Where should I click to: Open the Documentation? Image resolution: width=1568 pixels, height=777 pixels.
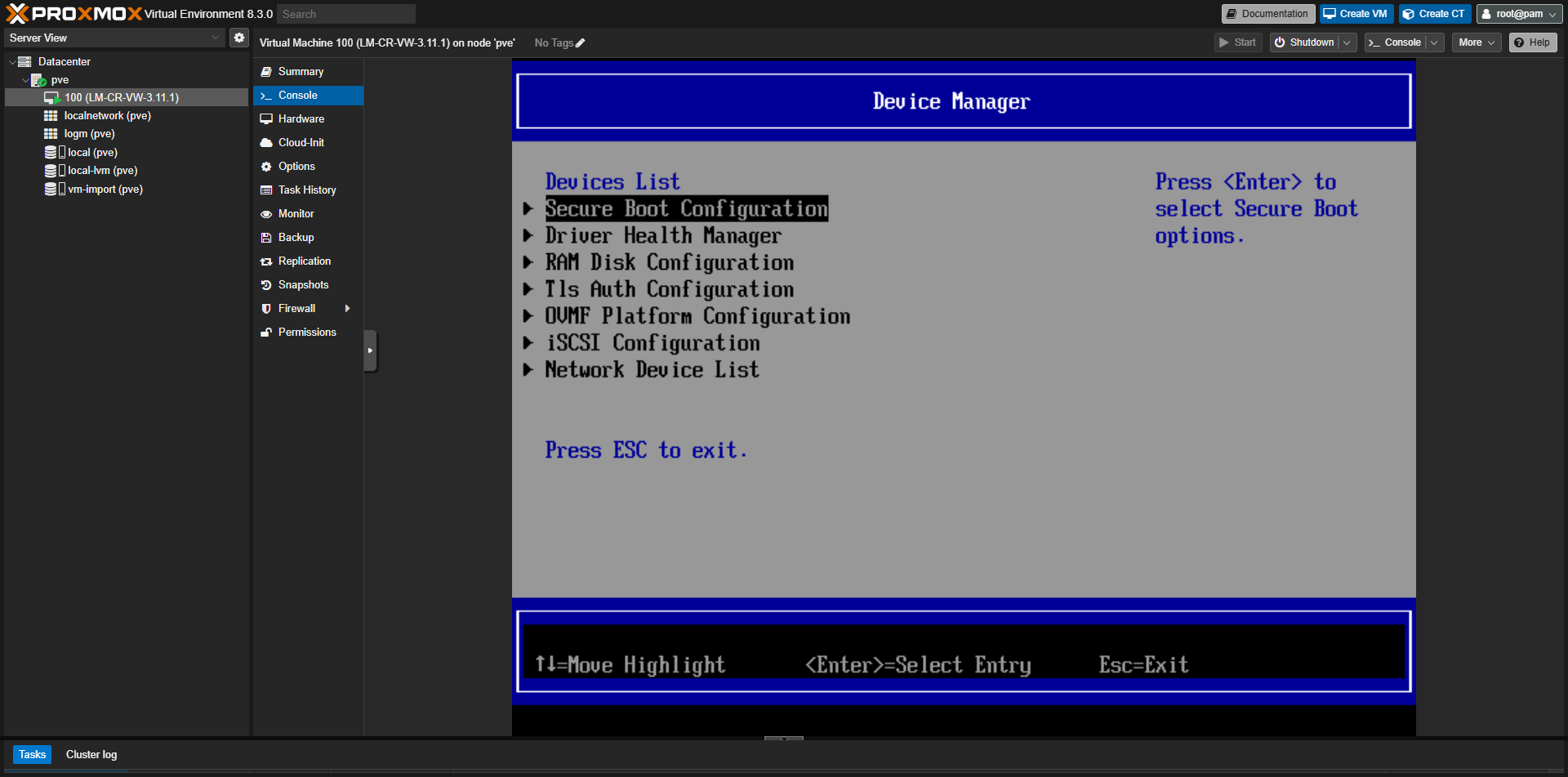(x=1267, y=13)
